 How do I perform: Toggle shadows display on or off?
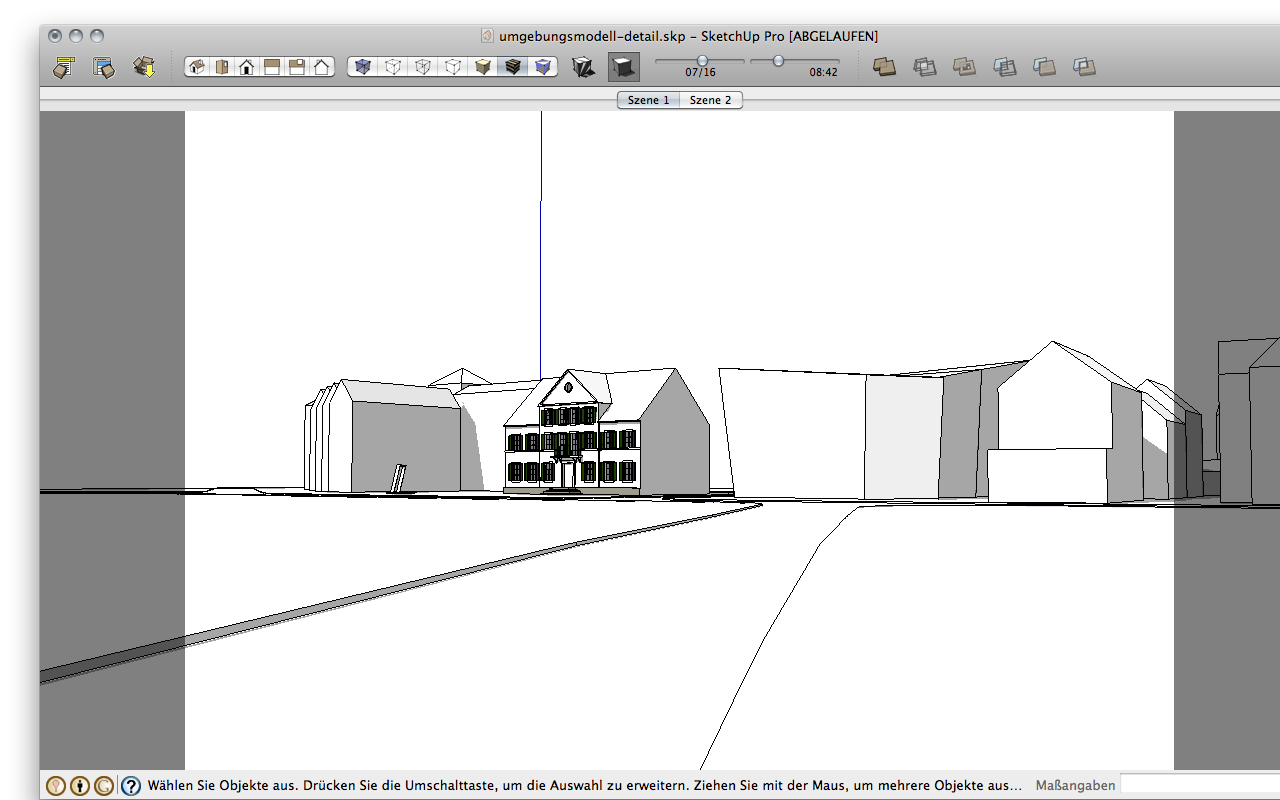coord(623,67)
